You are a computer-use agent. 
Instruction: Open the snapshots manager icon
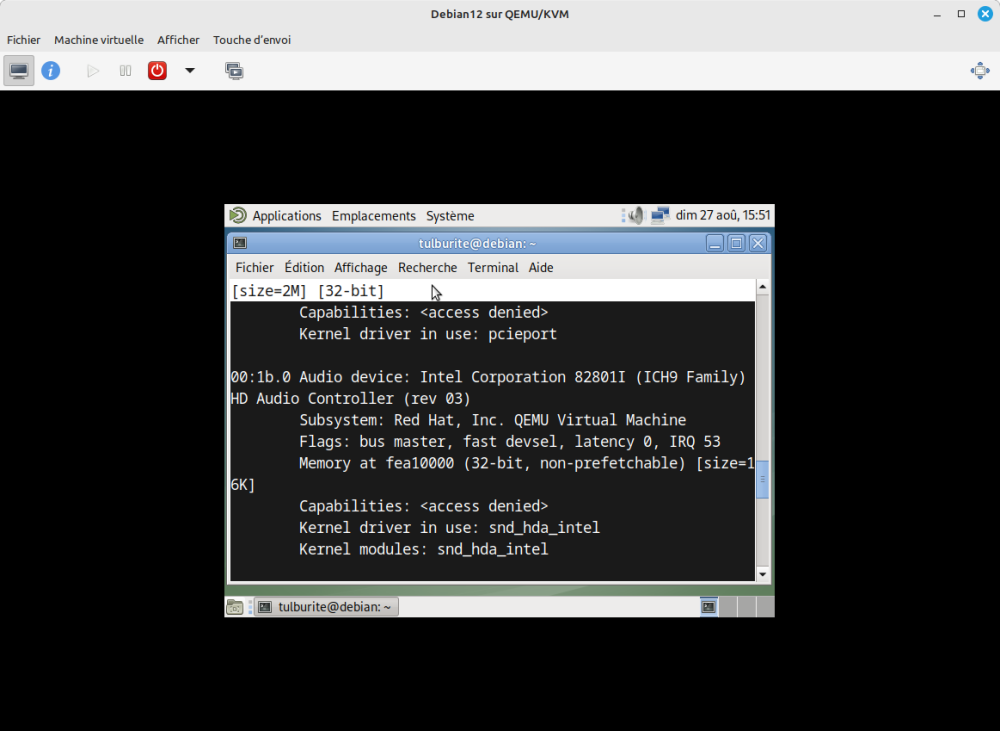point(234,71)
